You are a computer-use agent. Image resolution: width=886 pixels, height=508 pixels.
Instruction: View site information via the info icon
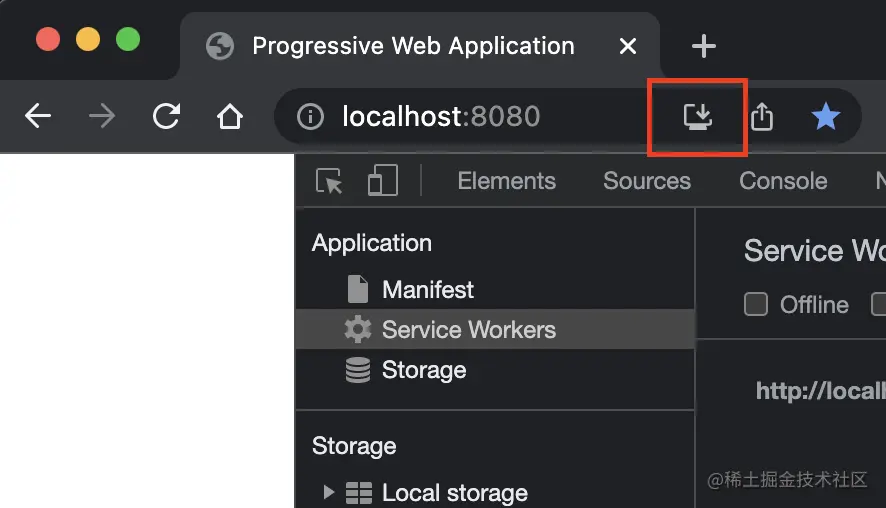pos(311,117)
